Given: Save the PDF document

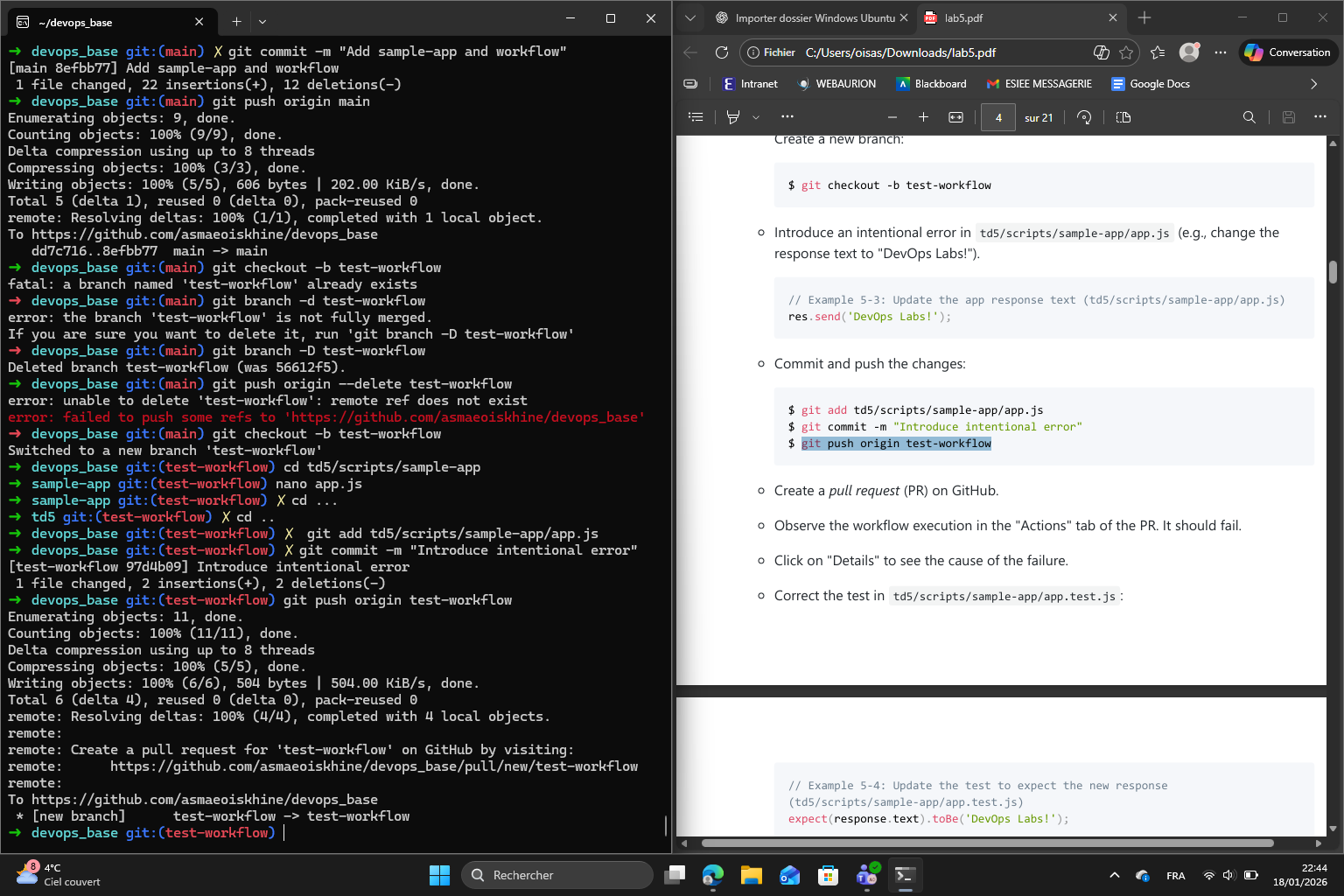Looking at the screenshot, I should point(1289,116).
